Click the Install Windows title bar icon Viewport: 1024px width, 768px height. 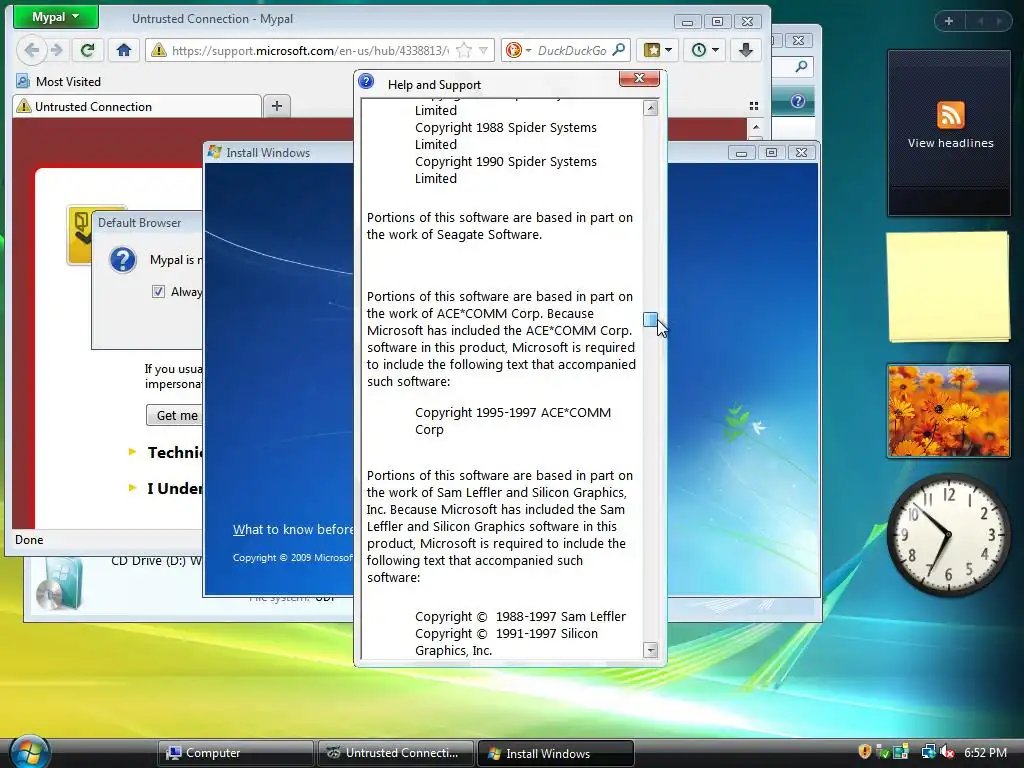(214, 152)
